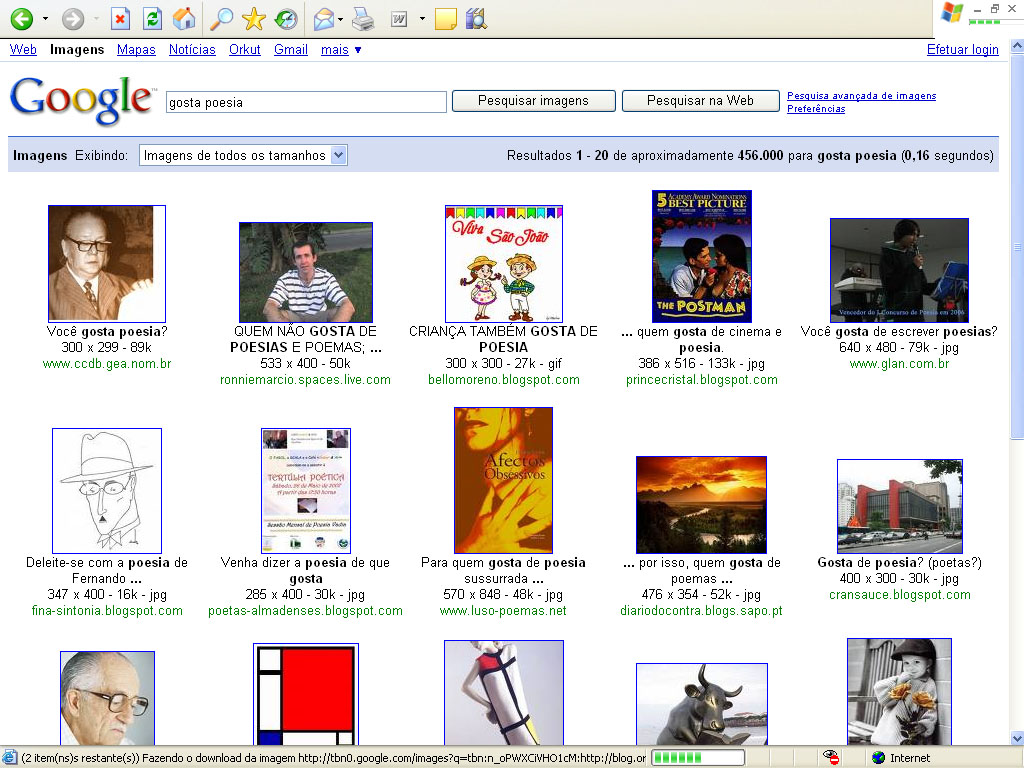Expand the Back button history arrow

[45, 18]
